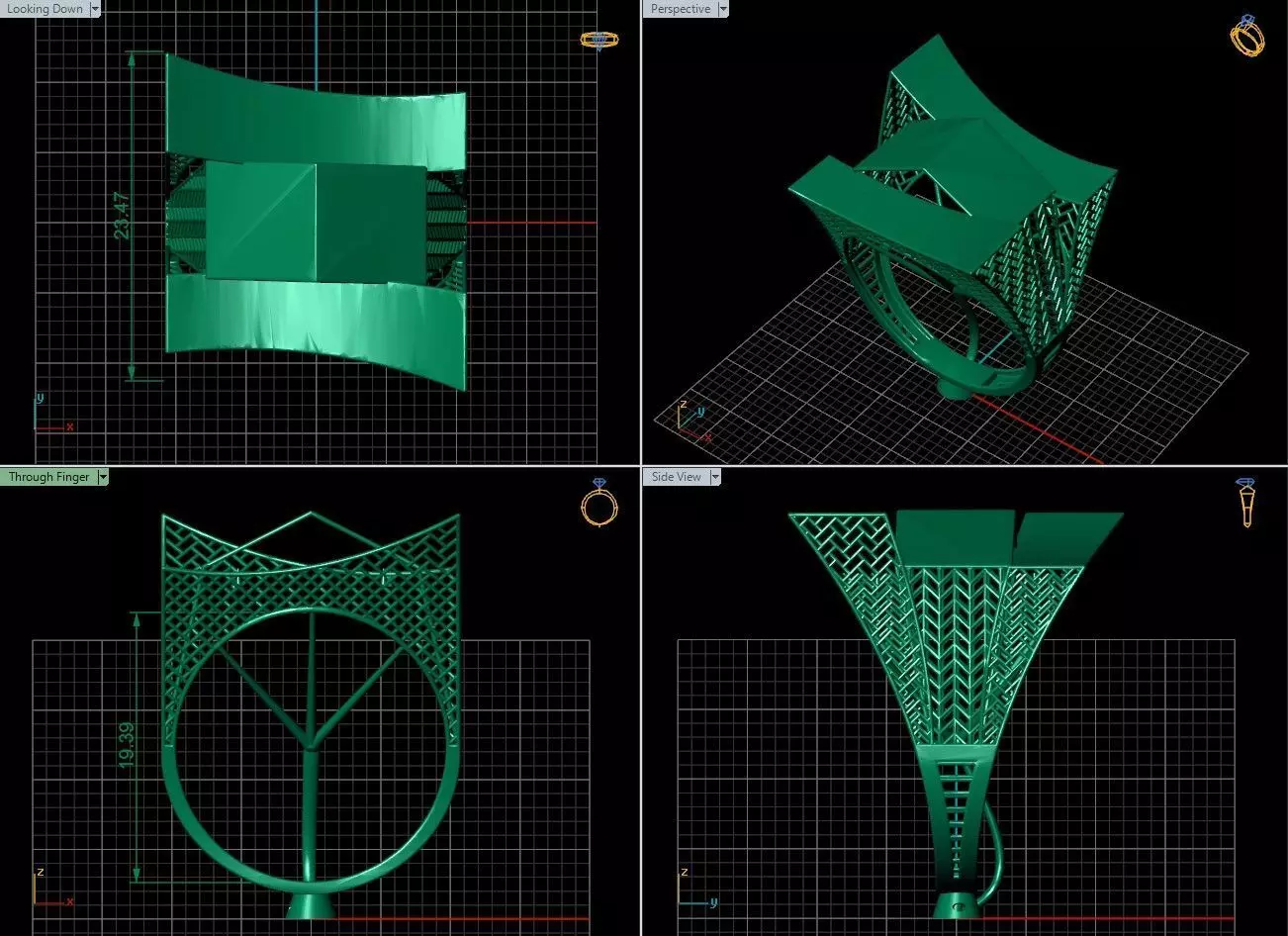Open the Perspective viewport dropdown arrow
1288x936 pixels.
click(x=723, y=9)
